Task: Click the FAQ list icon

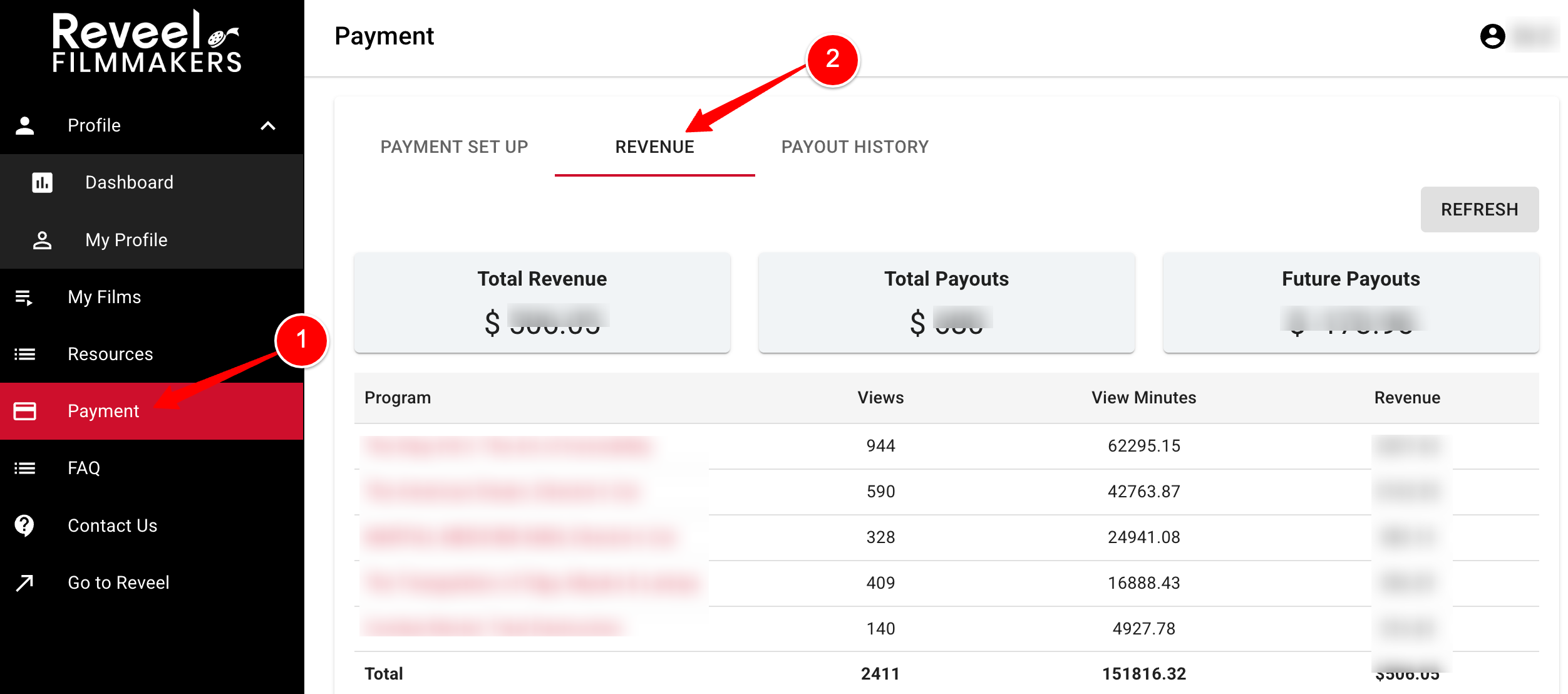Action: pos(24,469)
